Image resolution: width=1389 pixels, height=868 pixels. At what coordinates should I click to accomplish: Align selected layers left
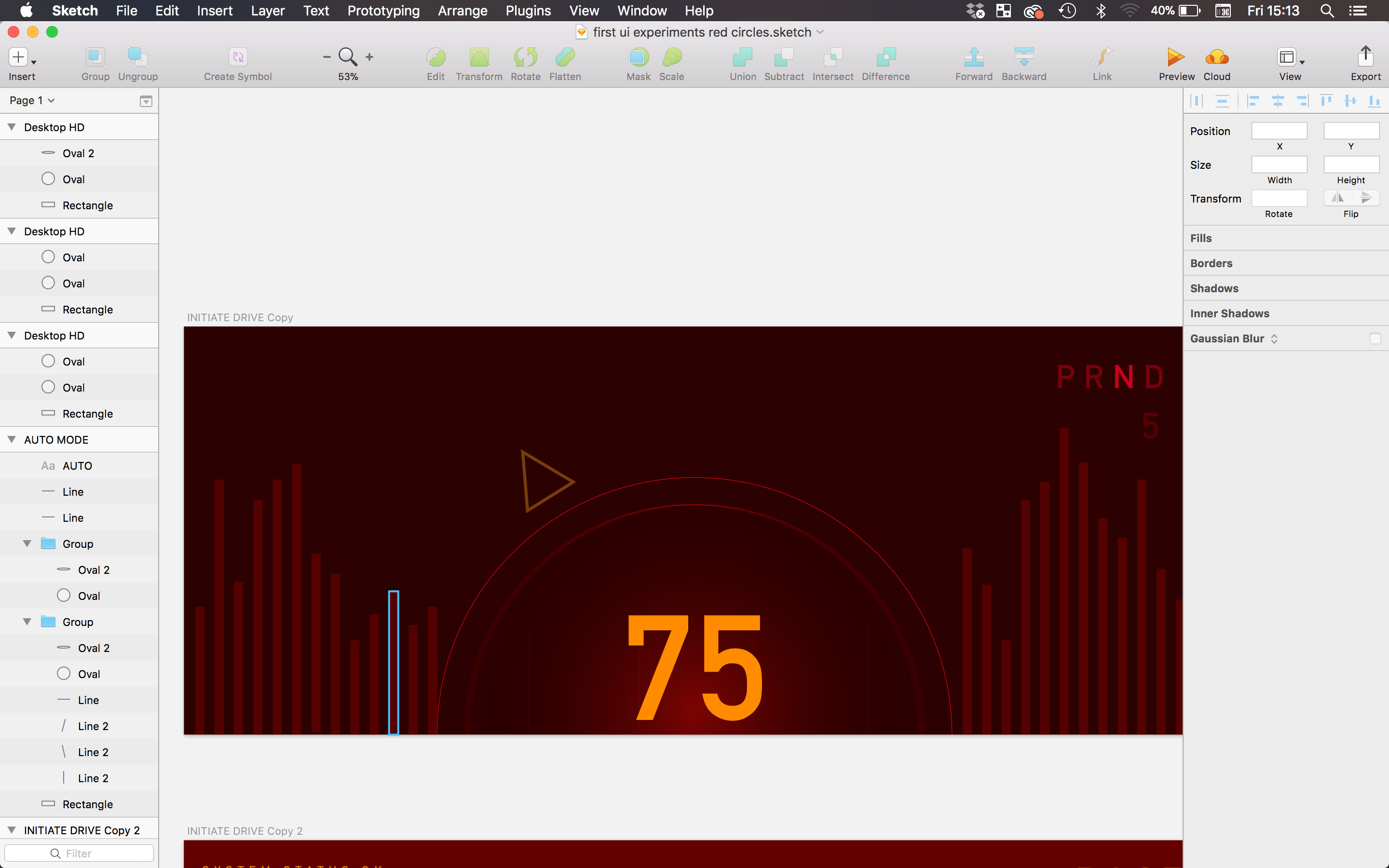click(1253, 101)
